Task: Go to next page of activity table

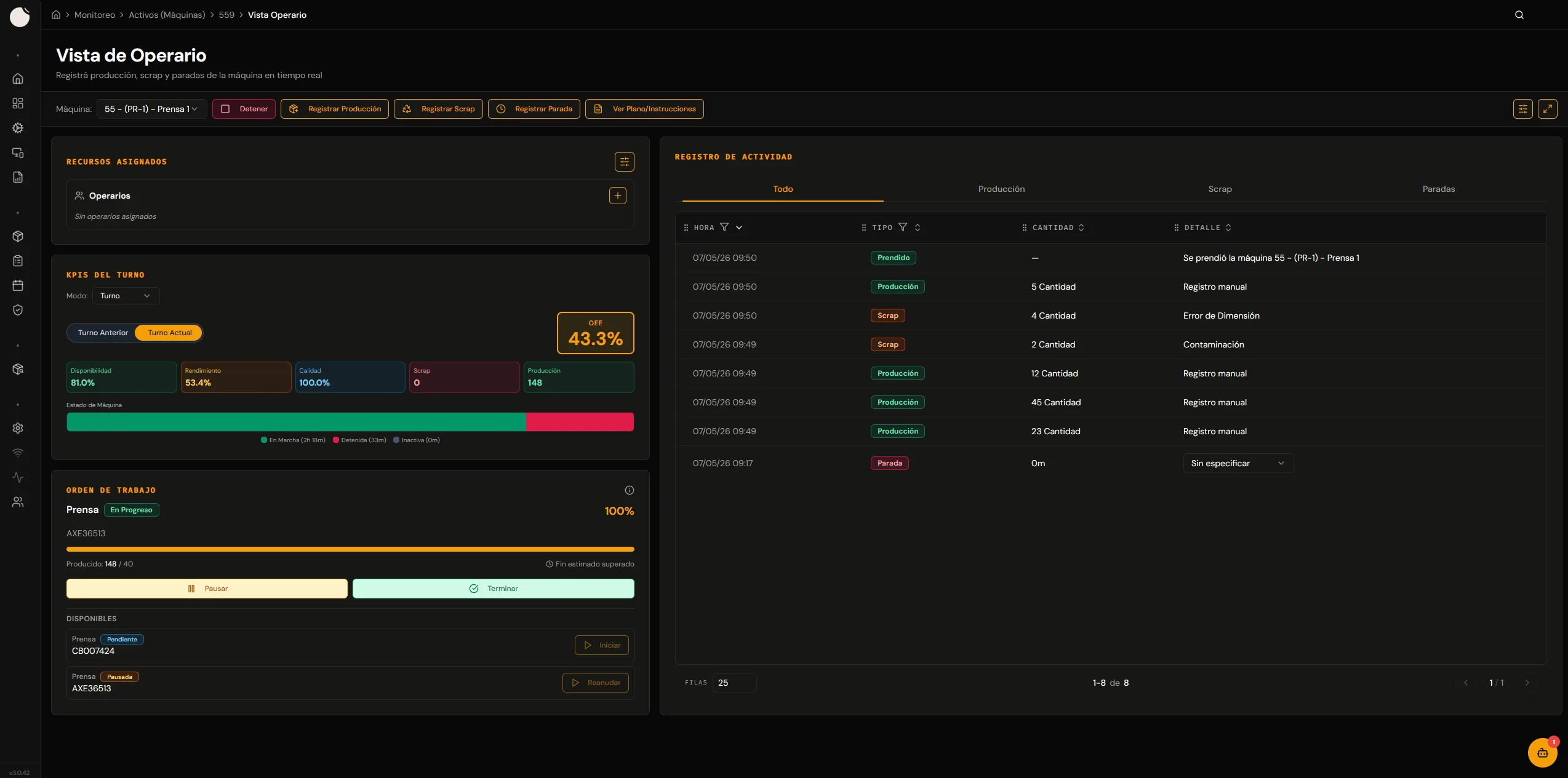Action: pos(1527,683)
